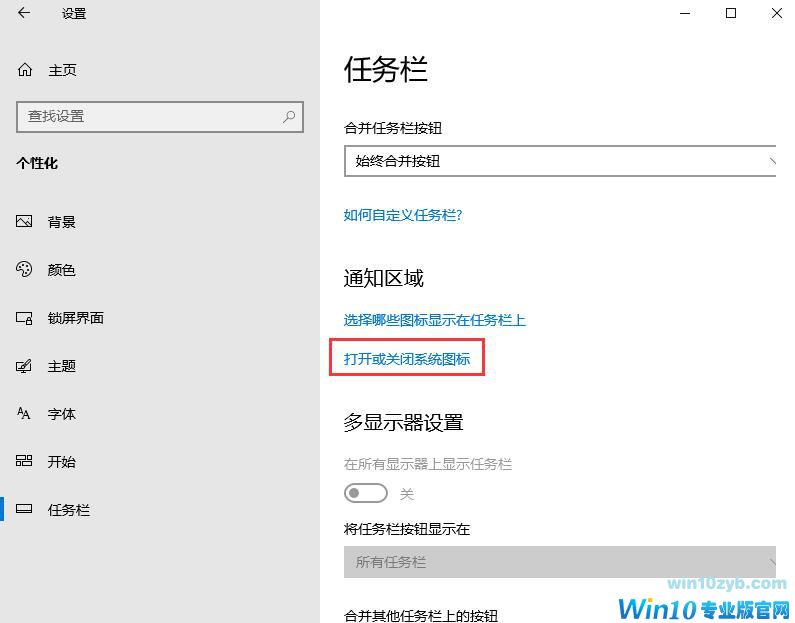Image resolution: width=795 pixels, height=623 pixels.
Task: Select the 颜色 palette icon
Action: pos(24,269)
